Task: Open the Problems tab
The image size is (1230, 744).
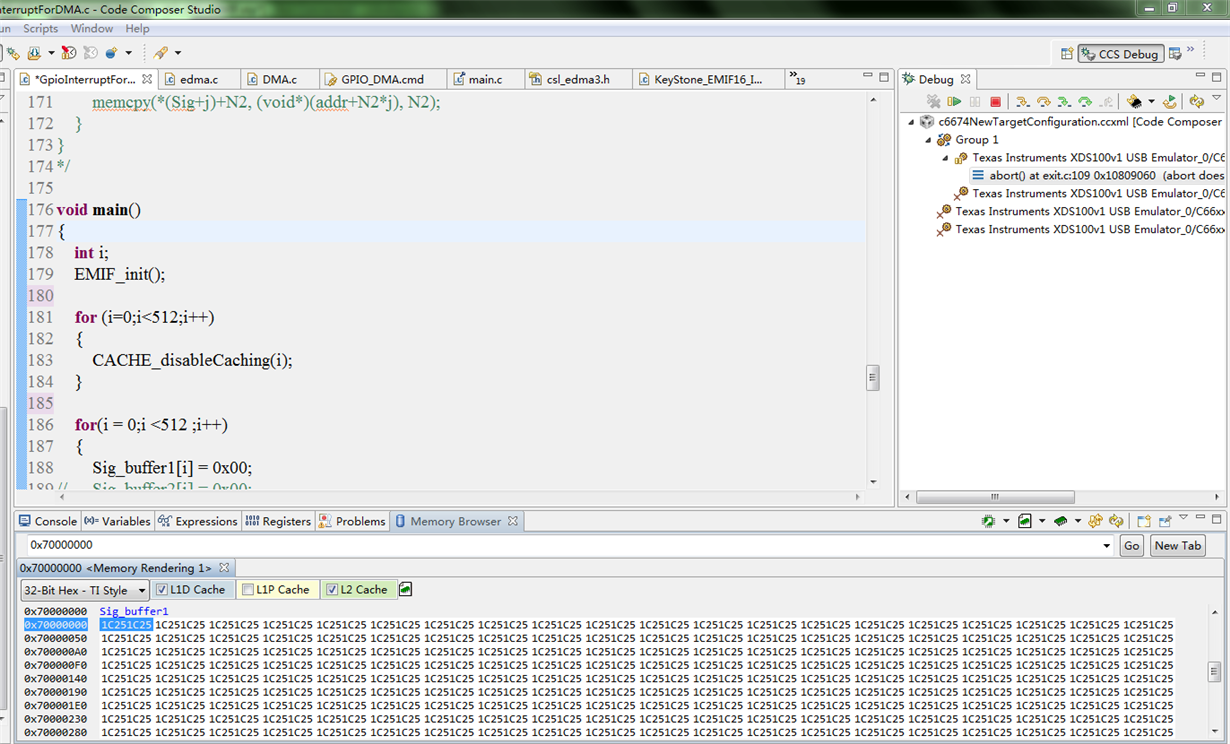Action: tap(352, 521)
